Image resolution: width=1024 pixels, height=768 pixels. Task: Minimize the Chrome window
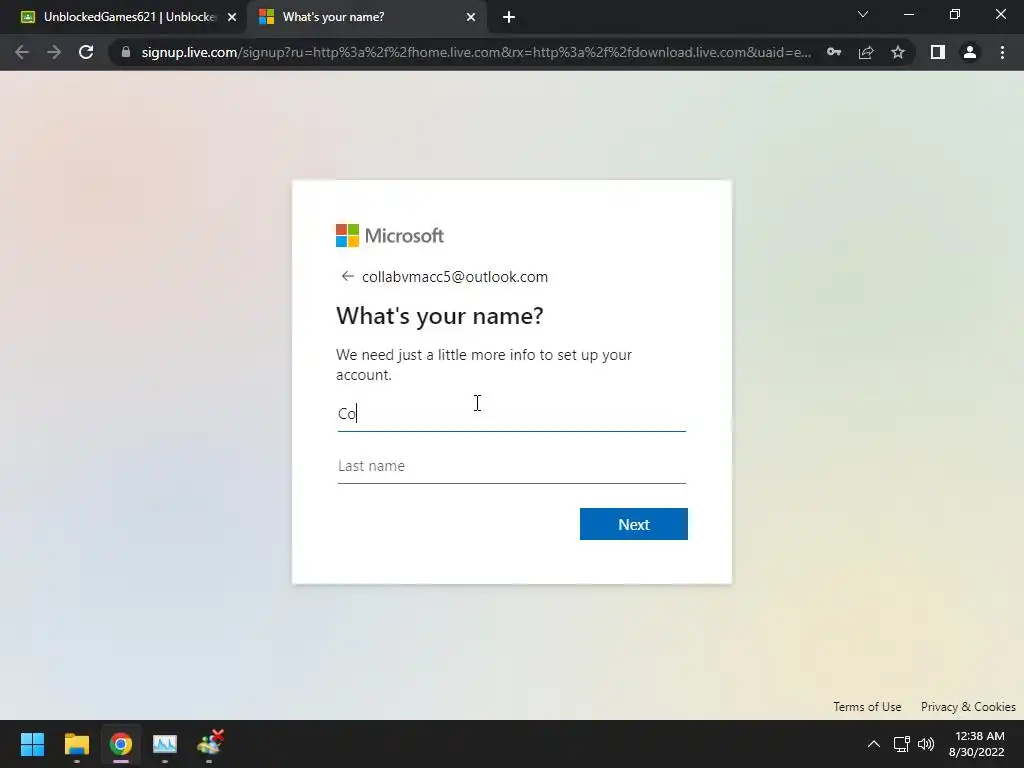(908, 14)
